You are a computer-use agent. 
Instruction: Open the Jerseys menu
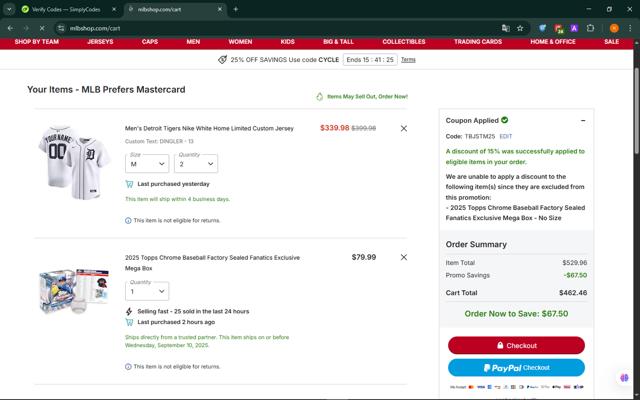100,42
